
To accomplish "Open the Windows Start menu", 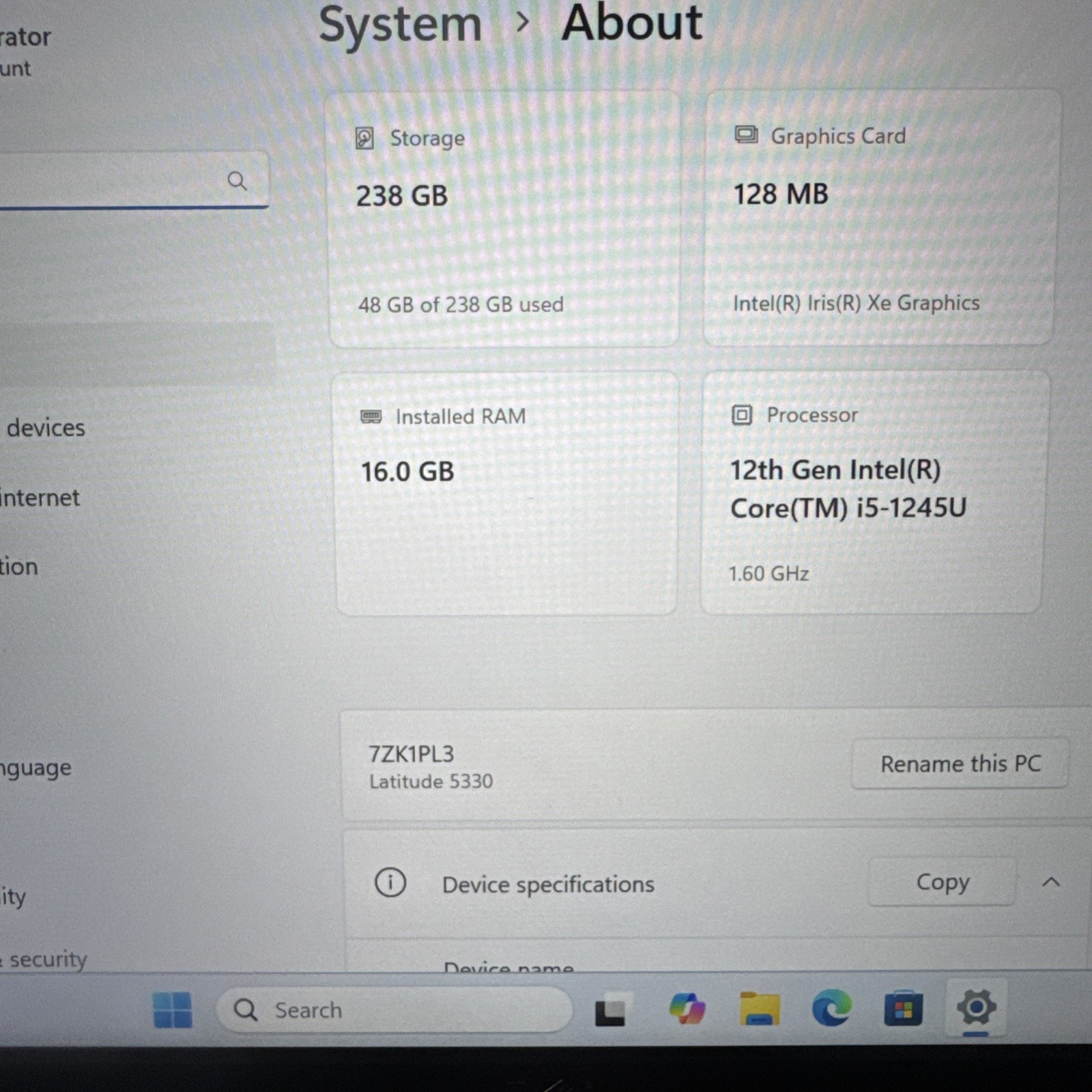I will [x=173, y=1009].
